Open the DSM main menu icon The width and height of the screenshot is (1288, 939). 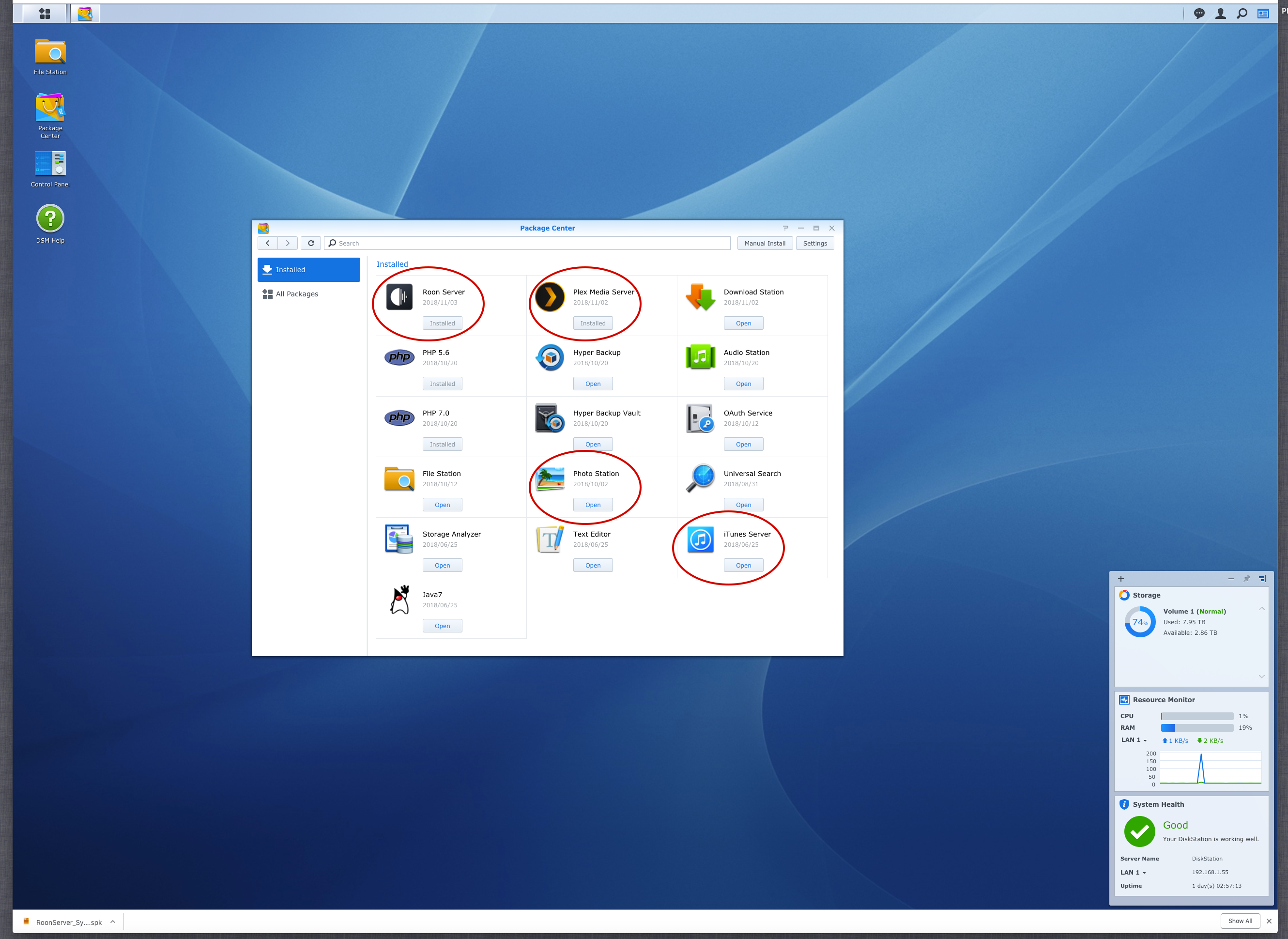45,13
